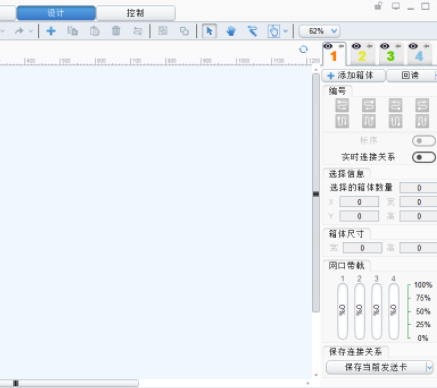Click the redo arrow icon
437x388 pixels.
[20, 31]
